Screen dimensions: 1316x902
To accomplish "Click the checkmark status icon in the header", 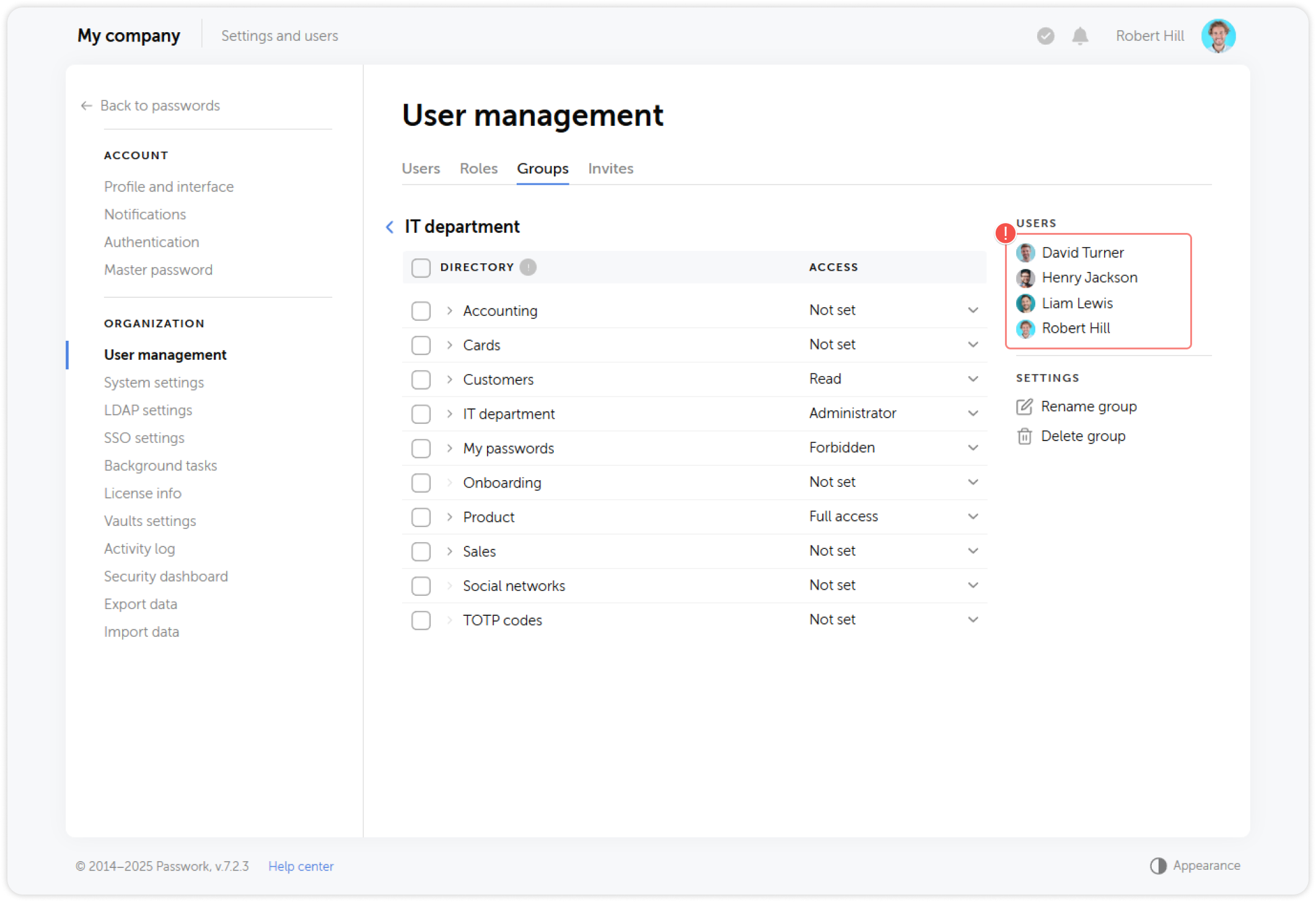I will [1045, 36].
